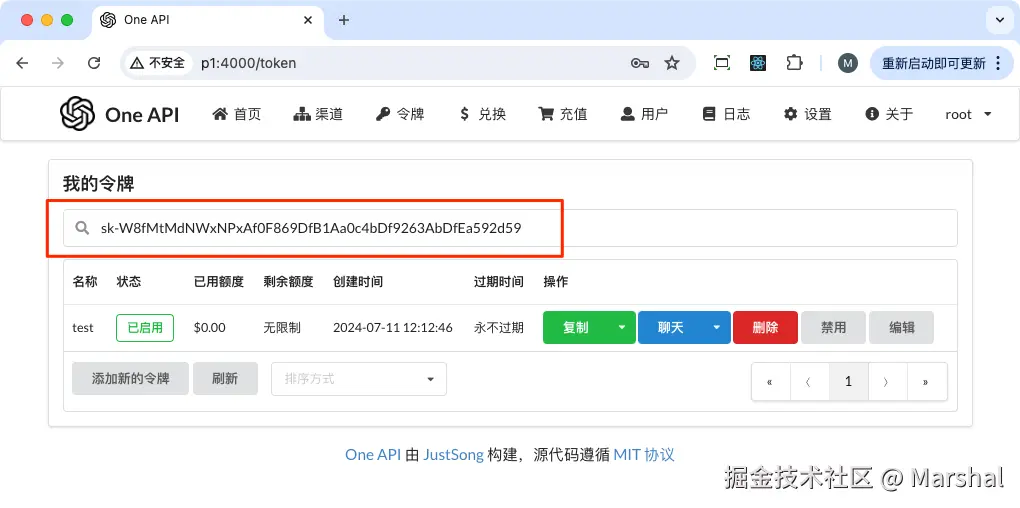Open the 设置 settings nav item
Viewport: 1020px width, 508px height.
pyautogui.click(x=807, y=114)
